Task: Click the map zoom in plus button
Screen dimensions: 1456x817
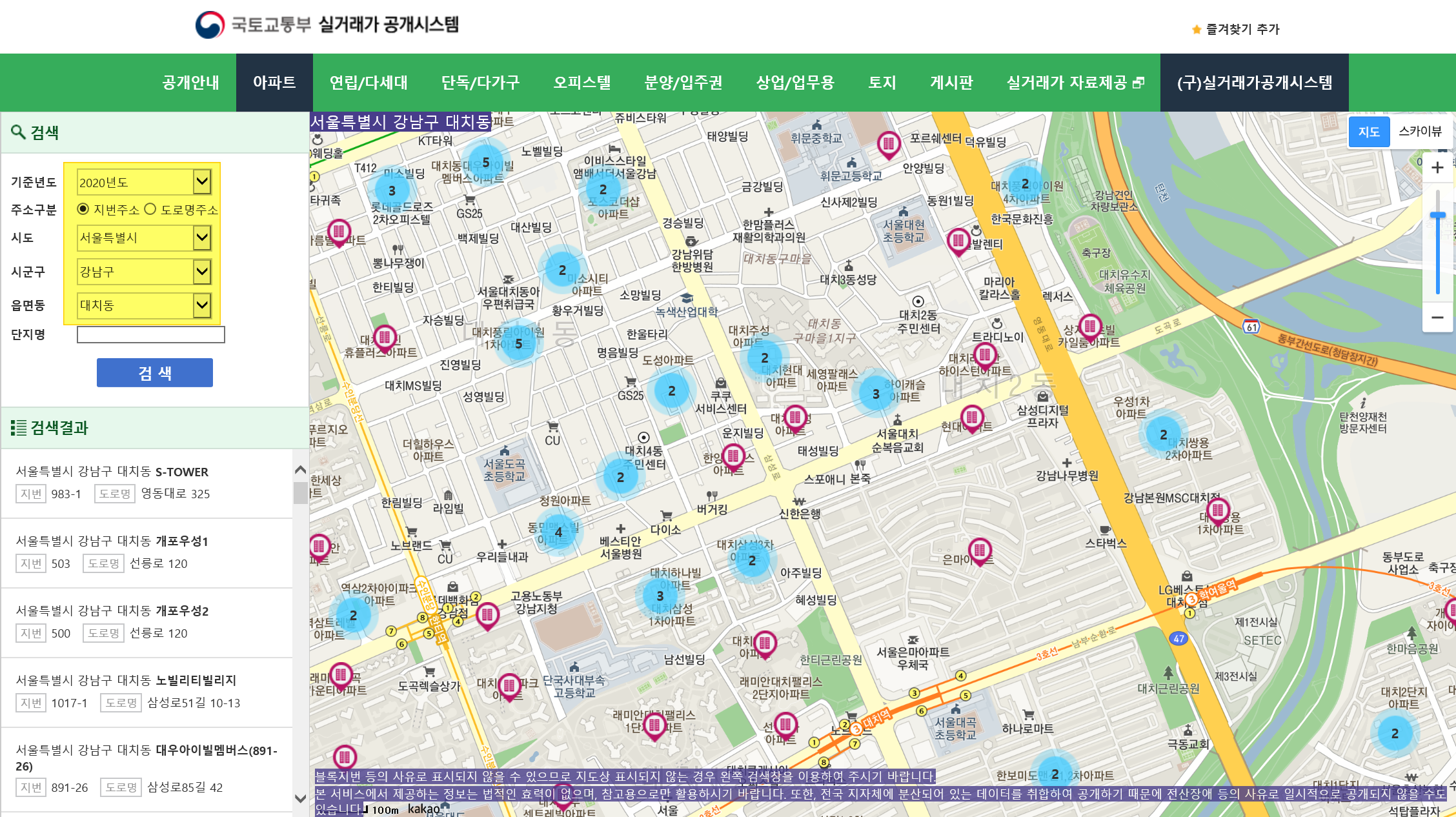Action: (x=1437, y=168)
